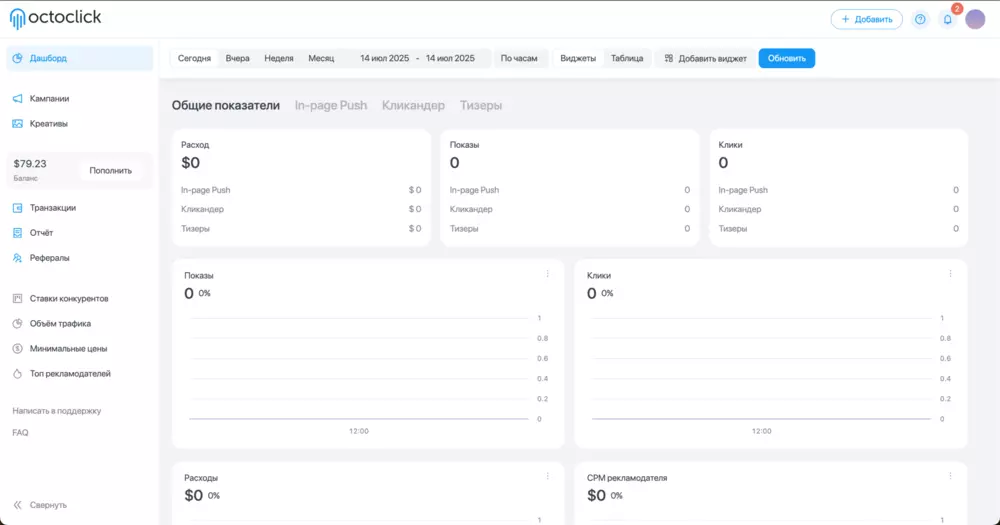The height and width of the screenshot is (525, 1000).
Task: Collapse sidebar via Свернуть chevrons icon
Action: point(17,505)
